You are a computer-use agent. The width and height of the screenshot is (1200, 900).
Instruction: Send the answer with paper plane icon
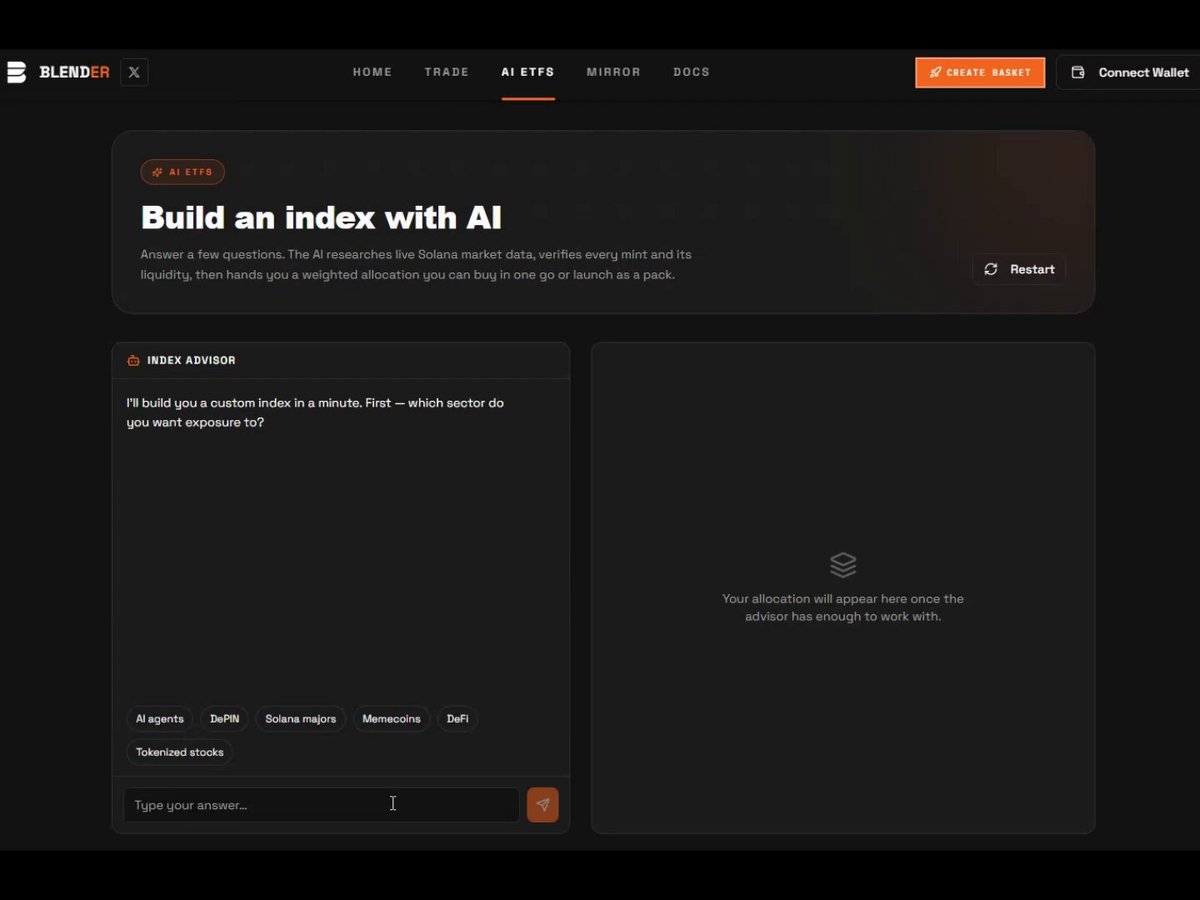point(543,805)
